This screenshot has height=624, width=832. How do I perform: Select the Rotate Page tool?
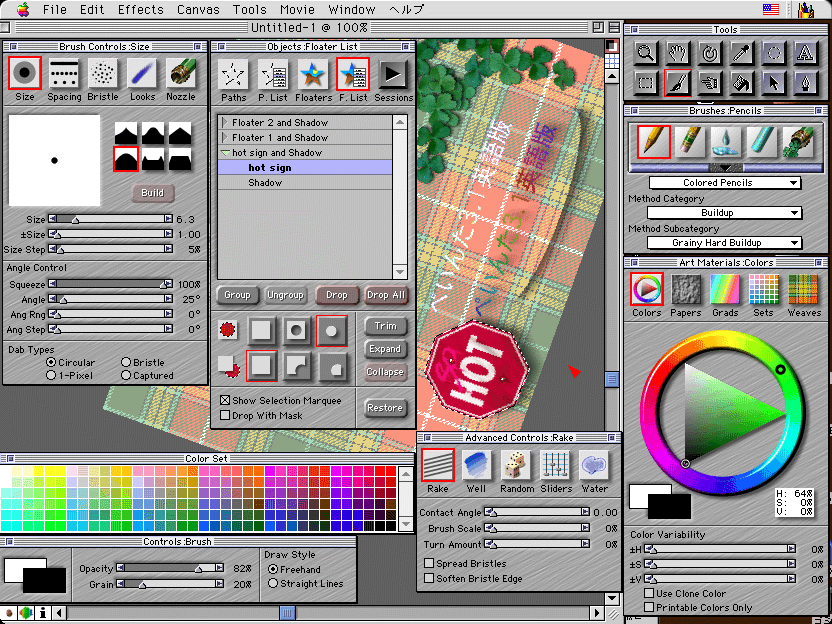click(x=709, y=53)
